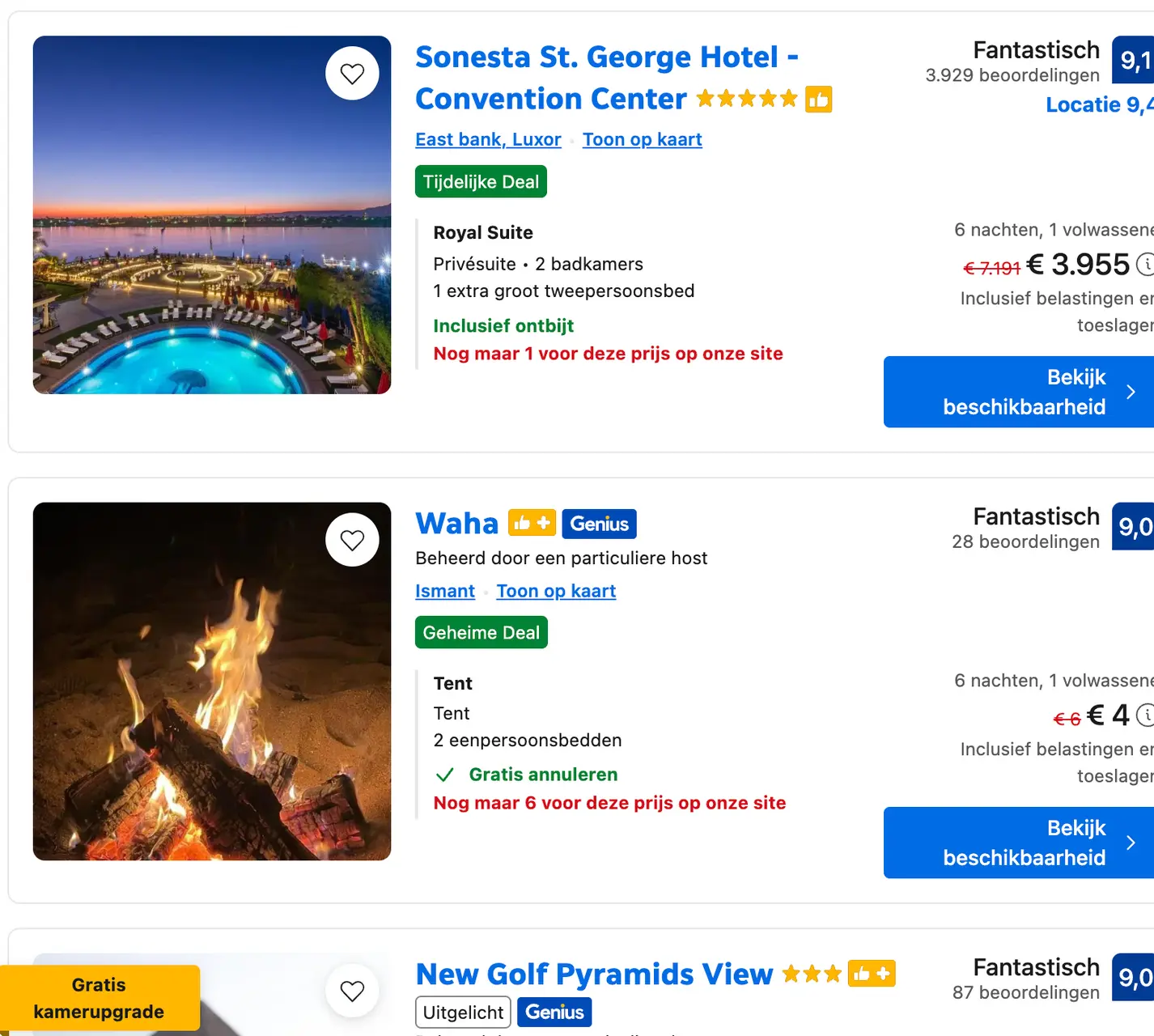Open the Ismant location link

[x=445, y=591]
